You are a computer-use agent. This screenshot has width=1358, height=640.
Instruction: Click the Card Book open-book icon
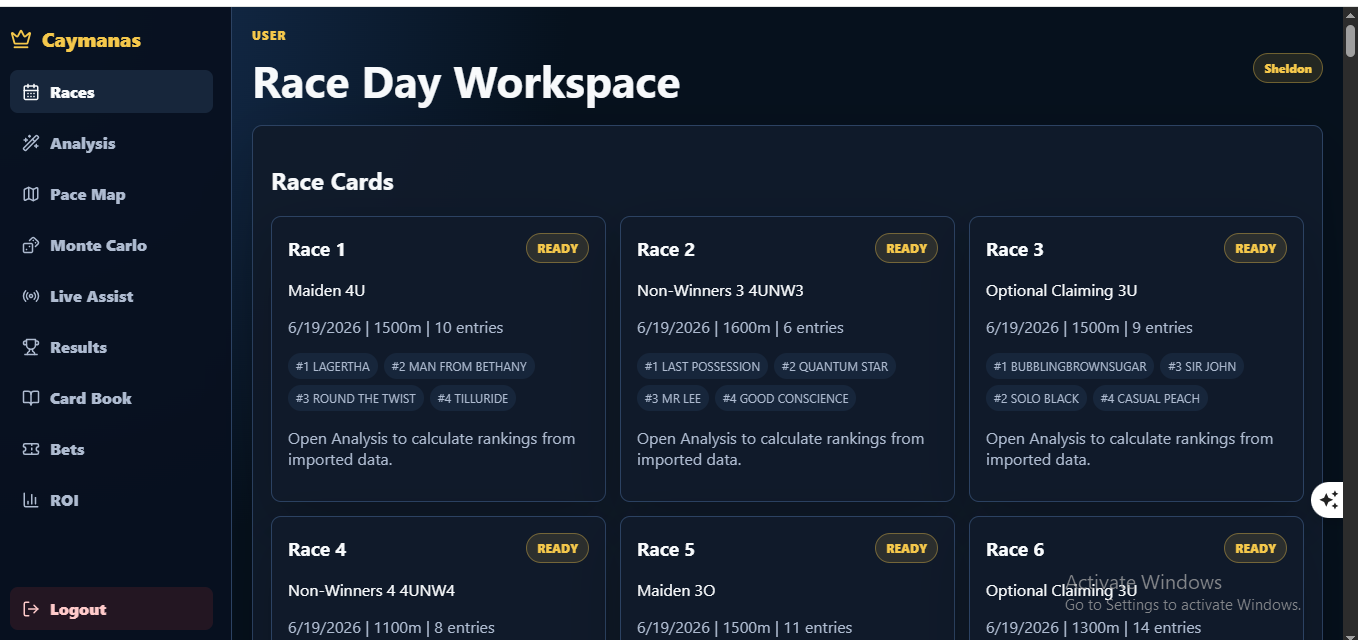pyautogui.click(x=31, y=398)
